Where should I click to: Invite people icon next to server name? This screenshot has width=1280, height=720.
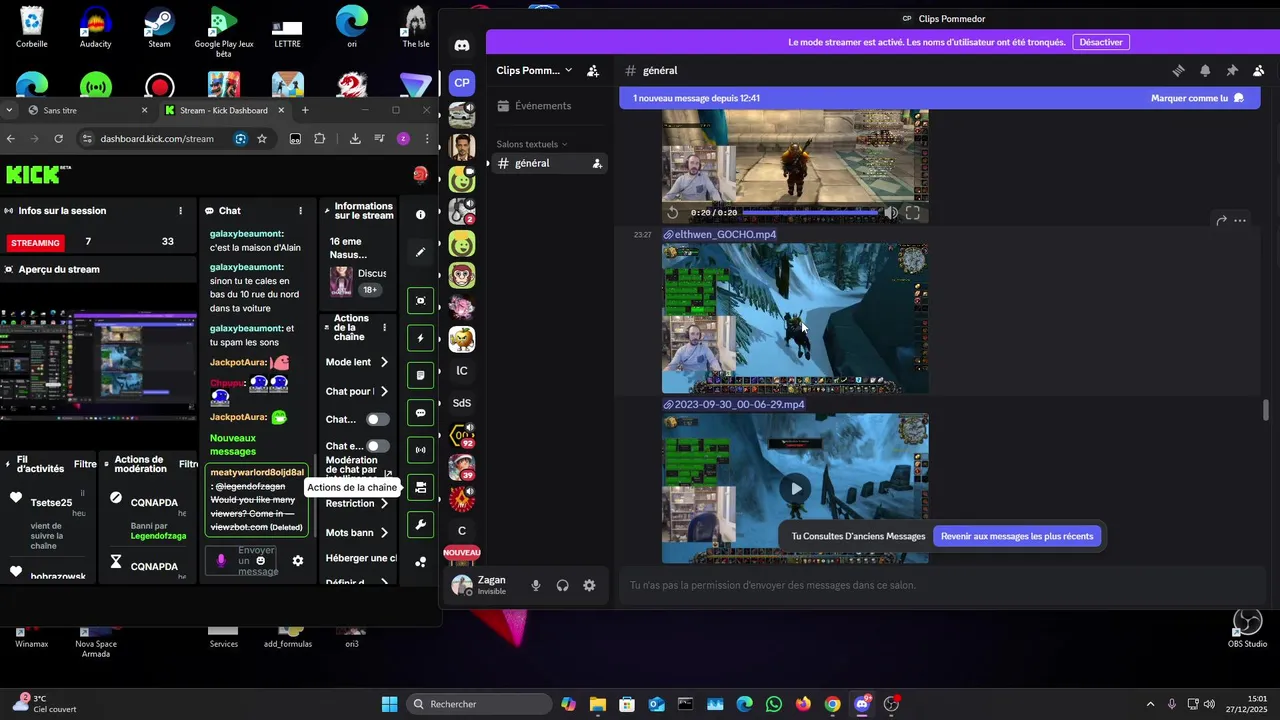point(593,71)
